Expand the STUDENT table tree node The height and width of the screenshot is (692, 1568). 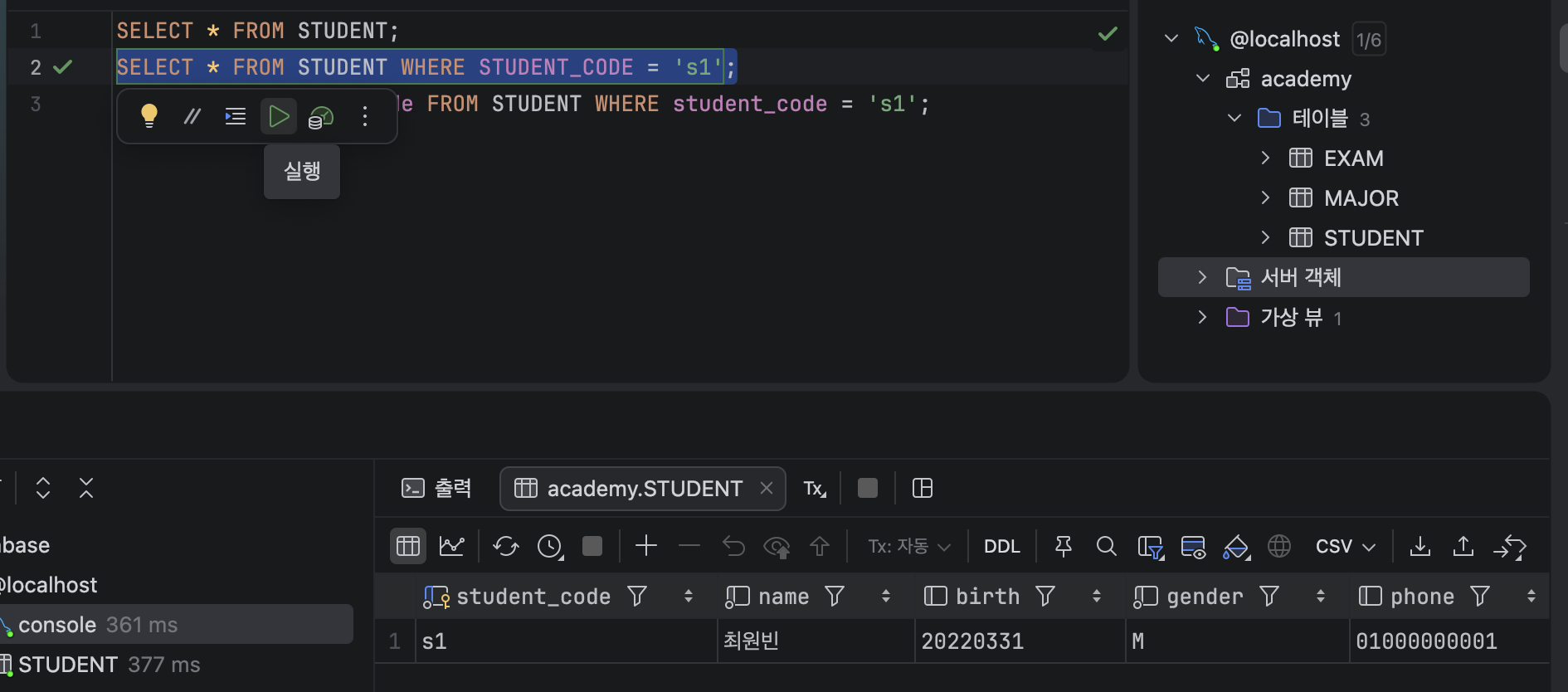click(x=1265, y=237)
